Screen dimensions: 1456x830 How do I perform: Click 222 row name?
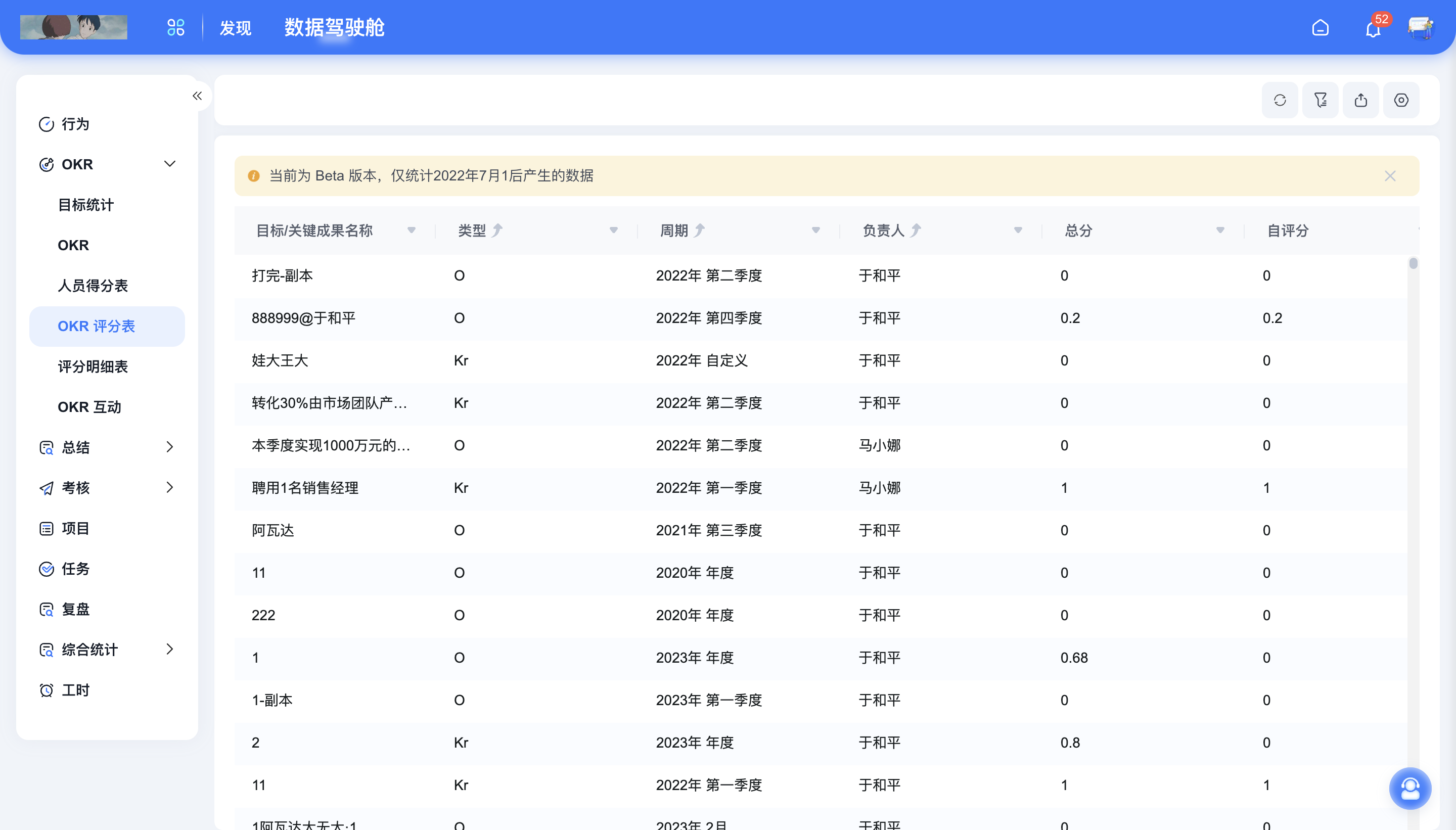click(263, 615)
